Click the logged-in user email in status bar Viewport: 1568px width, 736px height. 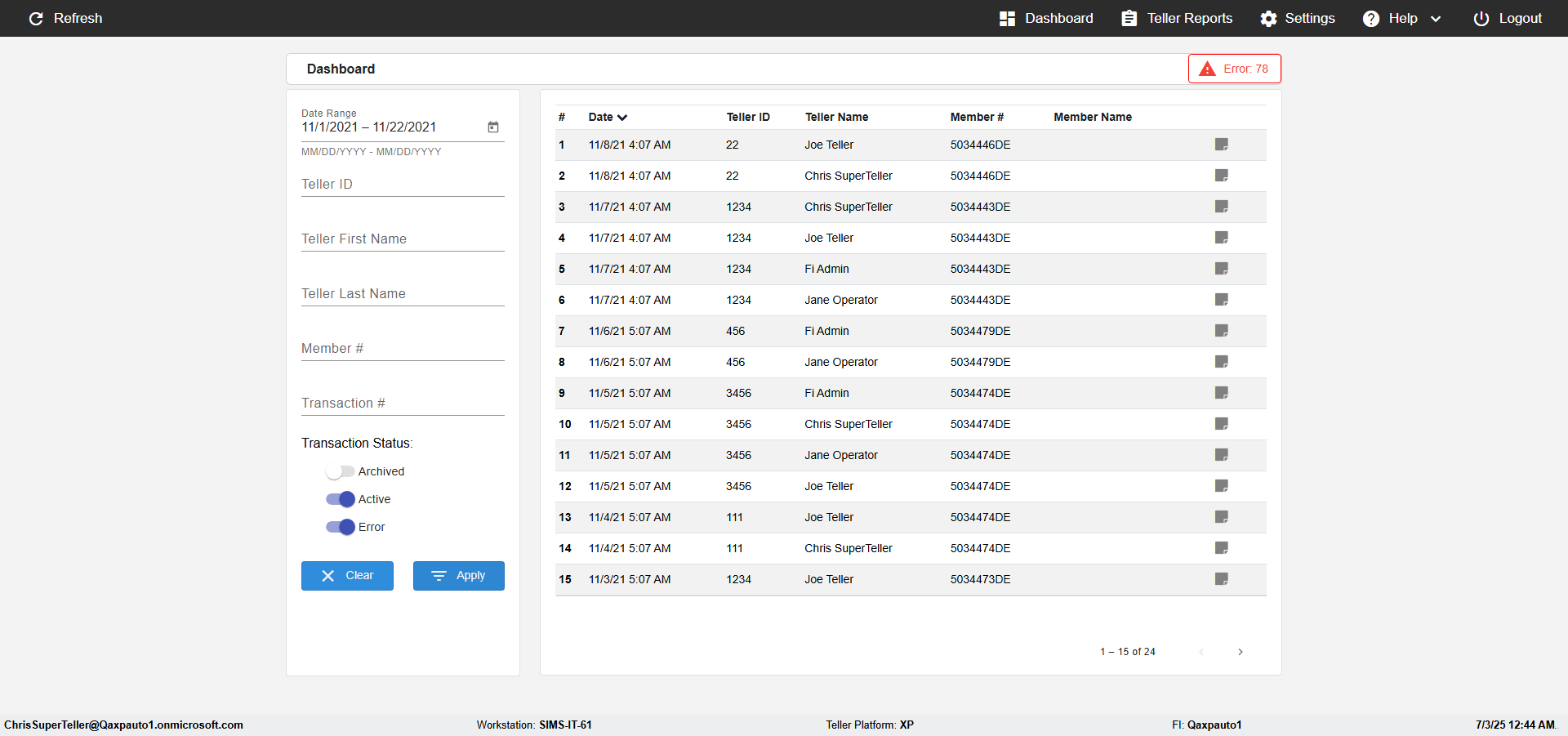pos(123,725)
